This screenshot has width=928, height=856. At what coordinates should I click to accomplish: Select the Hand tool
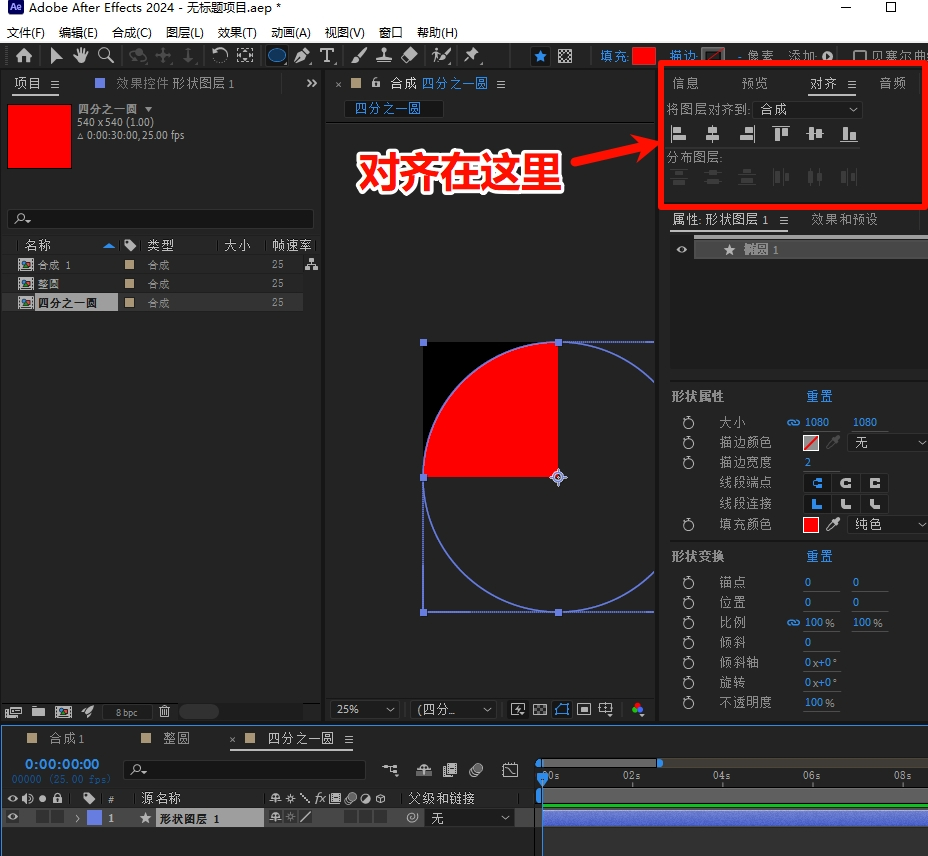[80, 56]
